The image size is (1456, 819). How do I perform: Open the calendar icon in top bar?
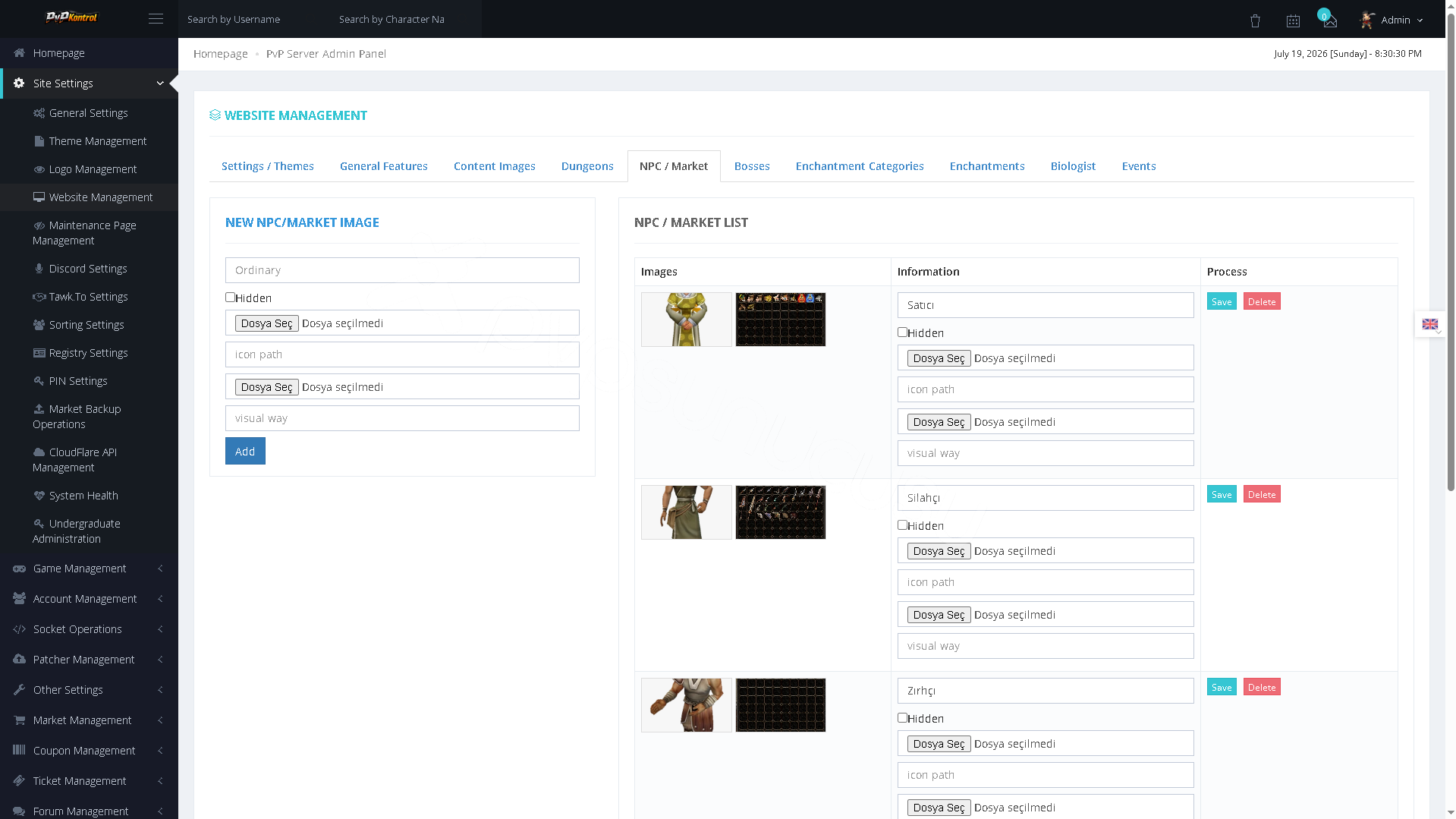[1293, 20]
